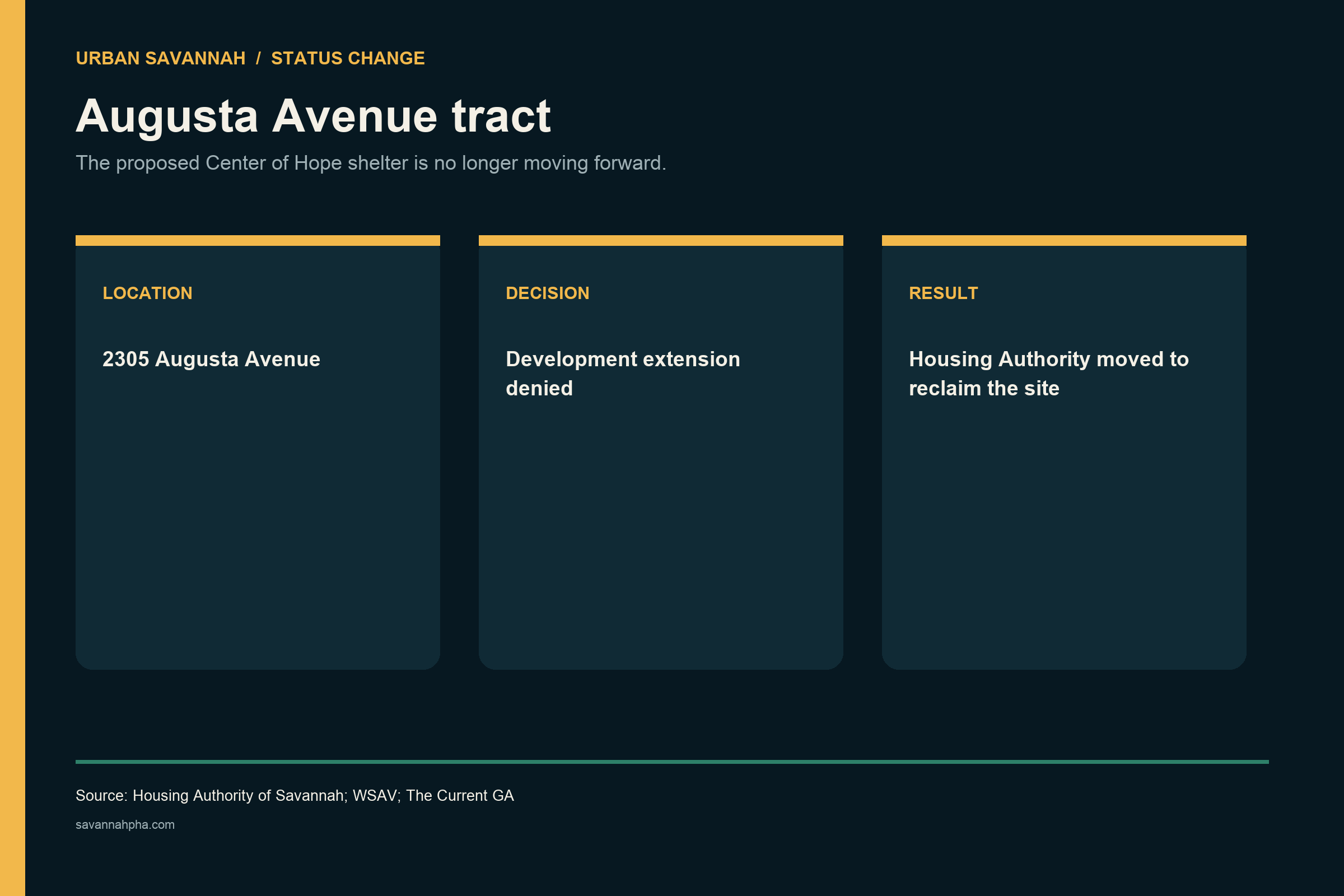Click the STATUS CHANGE breadcrumb label
The image size is (1344, 896).
point(347,58)
